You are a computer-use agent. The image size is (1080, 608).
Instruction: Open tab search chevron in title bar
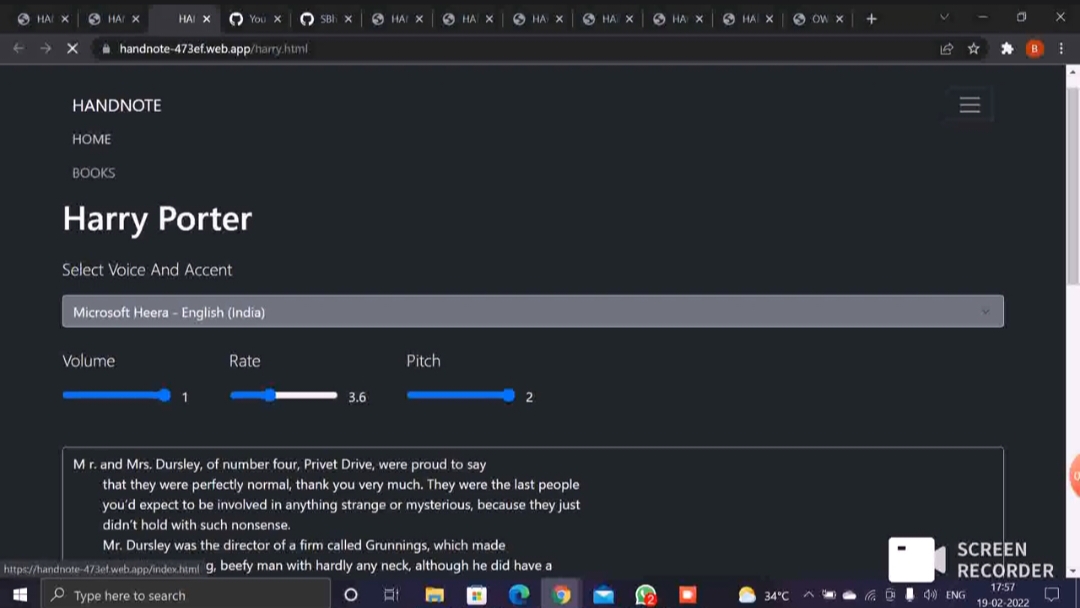click(944, 17)
